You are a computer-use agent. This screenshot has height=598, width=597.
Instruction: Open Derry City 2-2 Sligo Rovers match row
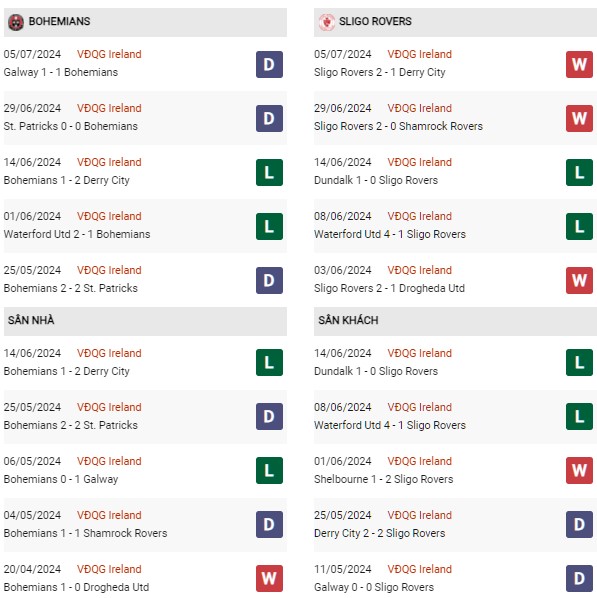pyautogui.click(x=455, y=524)
